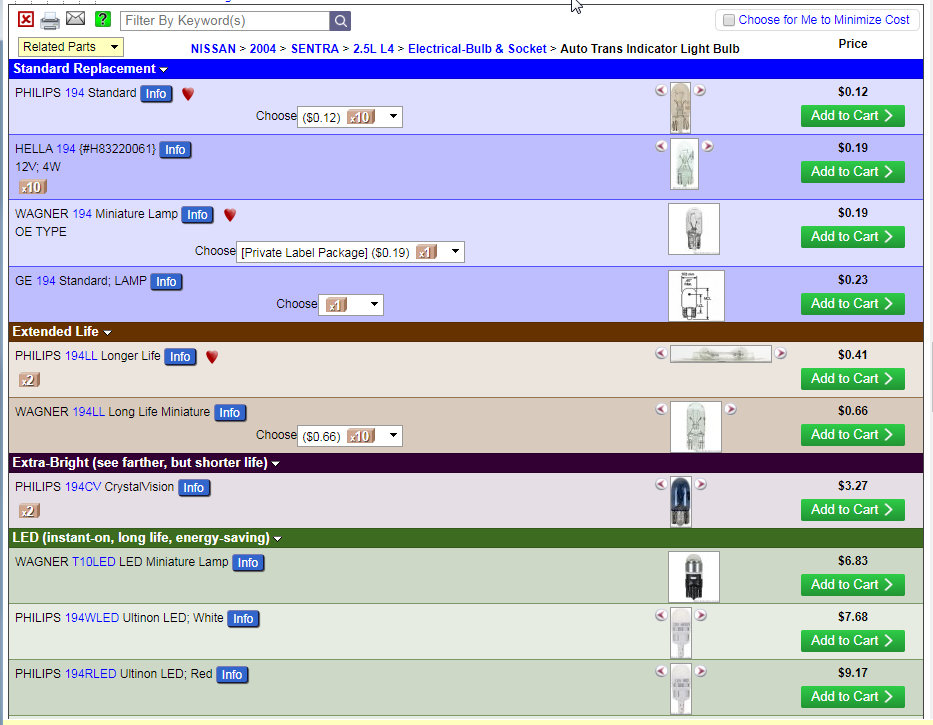This screenshot has height=725, width=933.
Task: Open the PHILIPS 194CV blue bulb thumbnail
Action: click(681, 502)
